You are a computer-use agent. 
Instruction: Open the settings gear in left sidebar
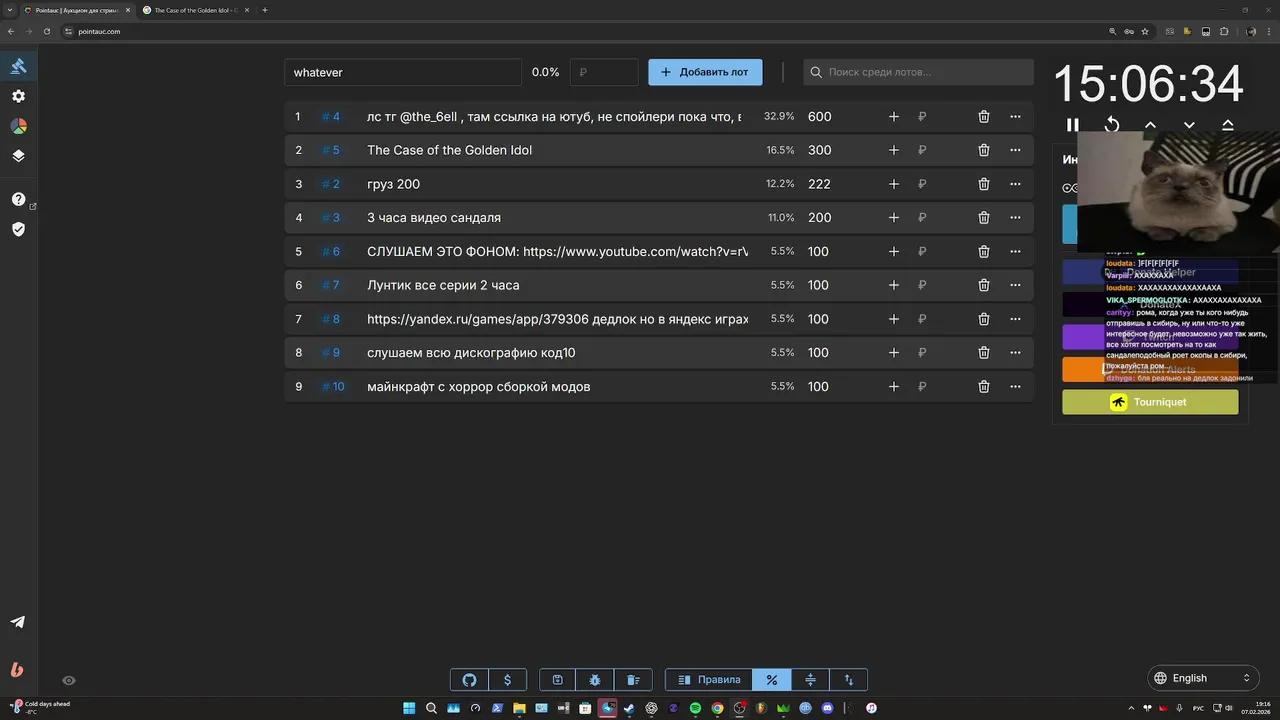[x=18, y=96]
